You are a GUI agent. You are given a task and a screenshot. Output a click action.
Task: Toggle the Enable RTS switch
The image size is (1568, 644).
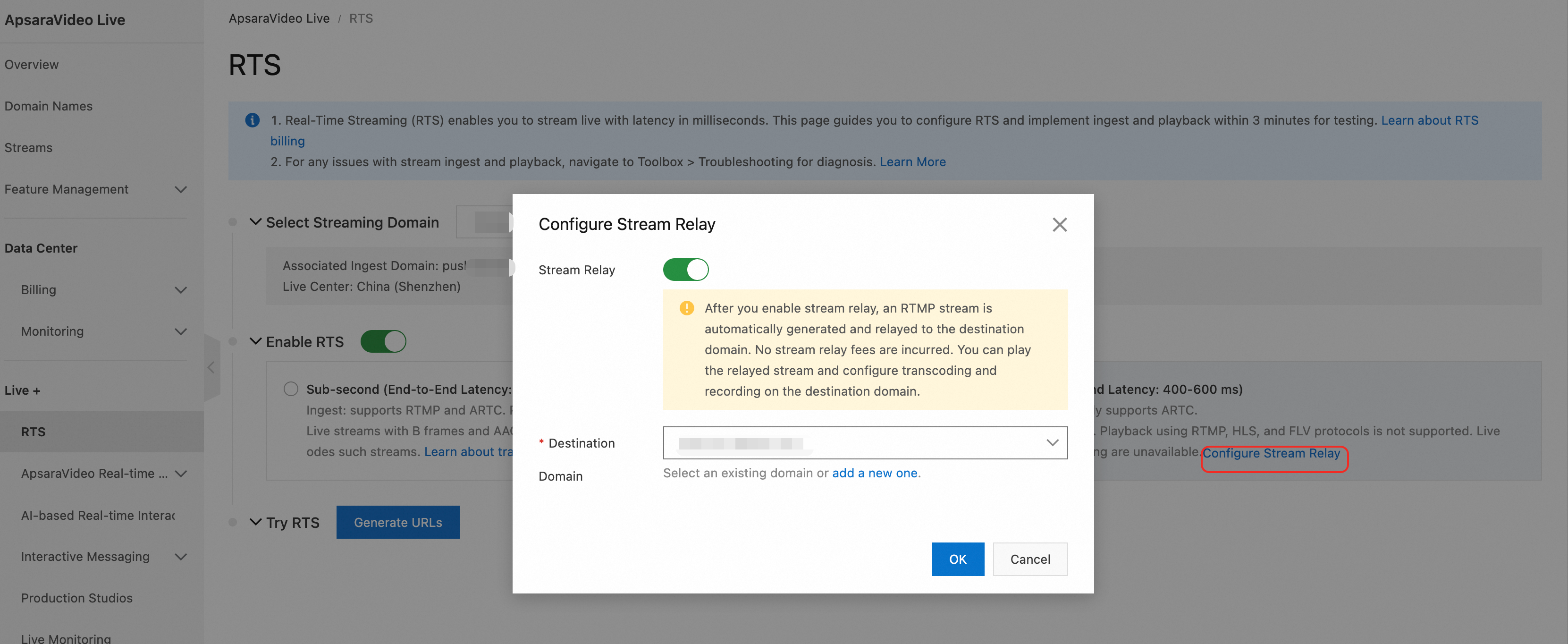tap(383, 341)
